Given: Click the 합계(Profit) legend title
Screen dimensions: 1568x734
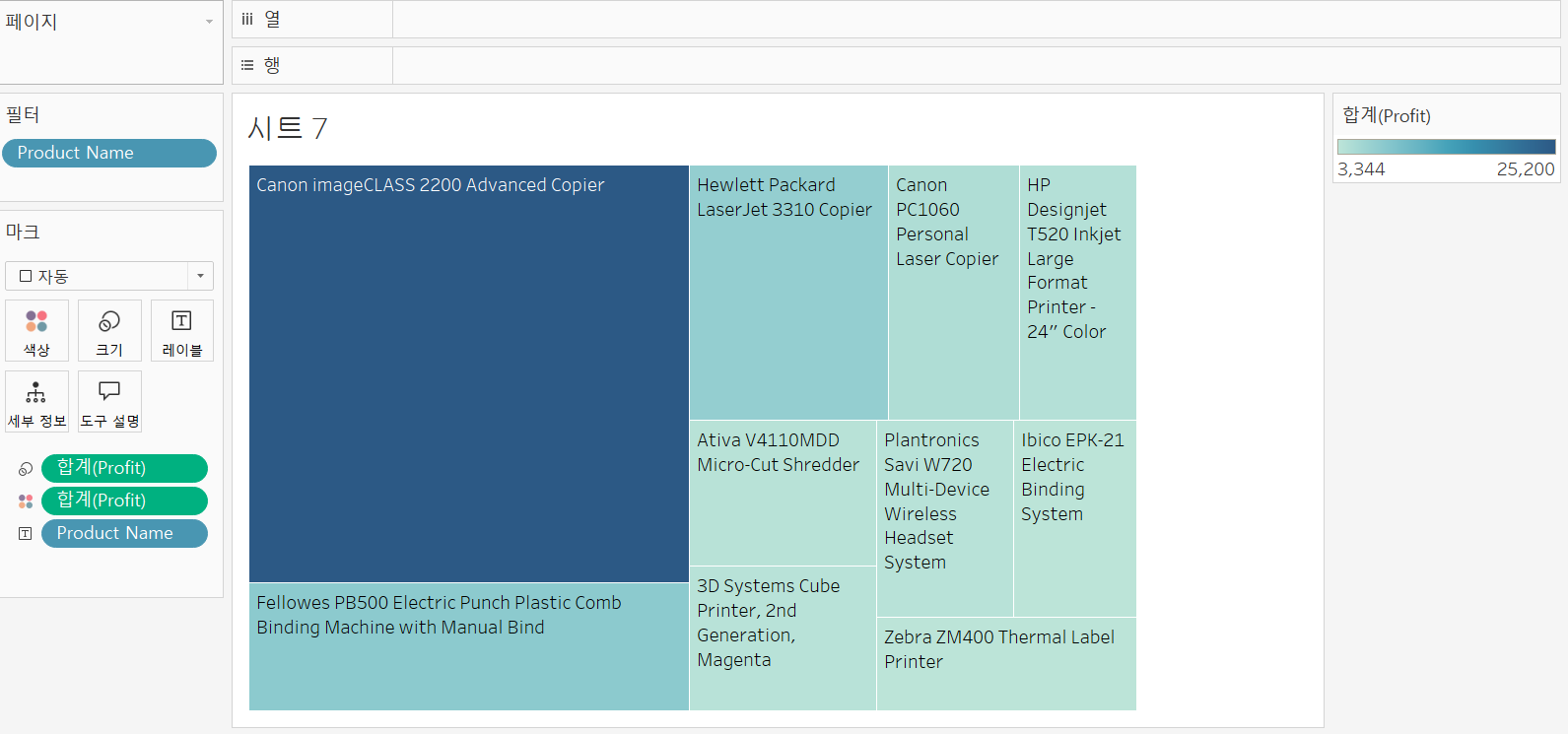Looking at the screenshot, I should 1387,115.
